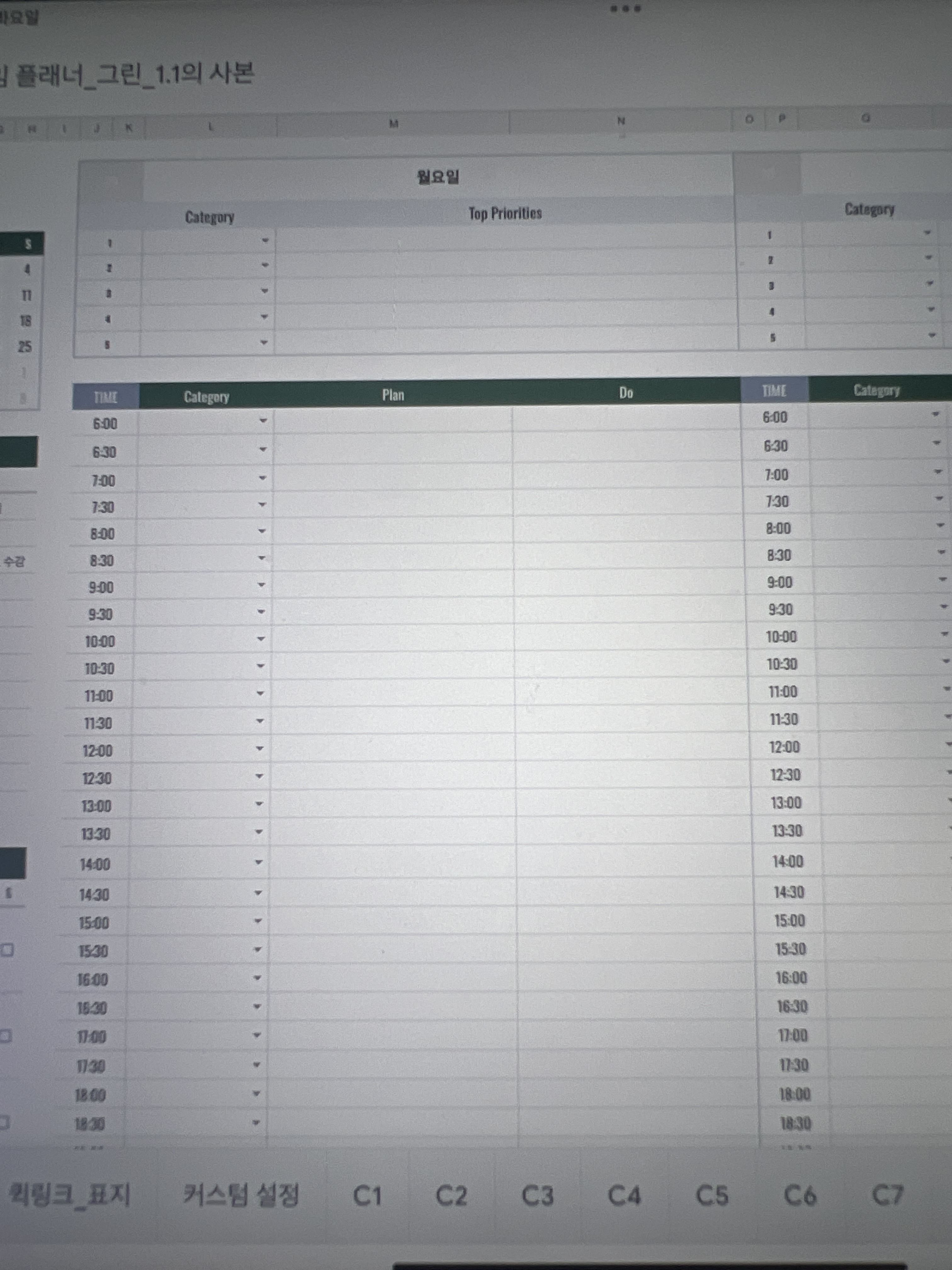Open Monday 8:00 Category dropdown arrow
The width and height of the screenshot is (952, 1270).
click(x=262, y=531)
